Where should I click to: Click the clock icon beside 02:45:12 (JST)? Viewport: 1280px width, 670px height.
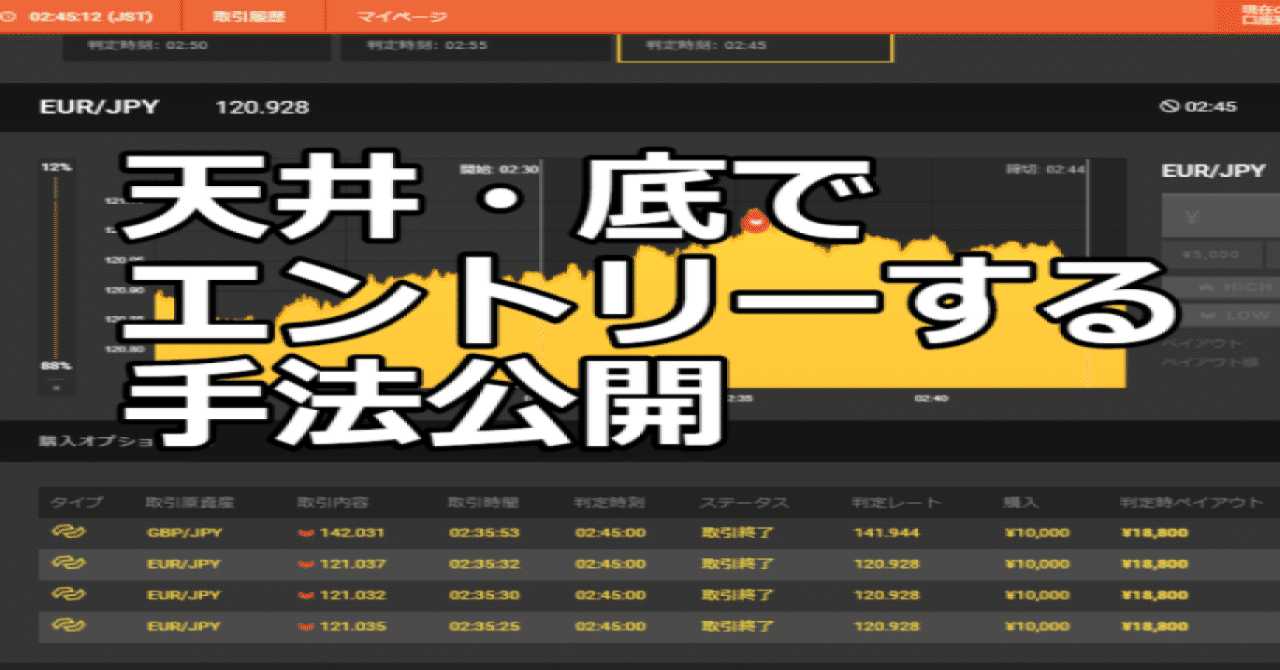point(10,15)
